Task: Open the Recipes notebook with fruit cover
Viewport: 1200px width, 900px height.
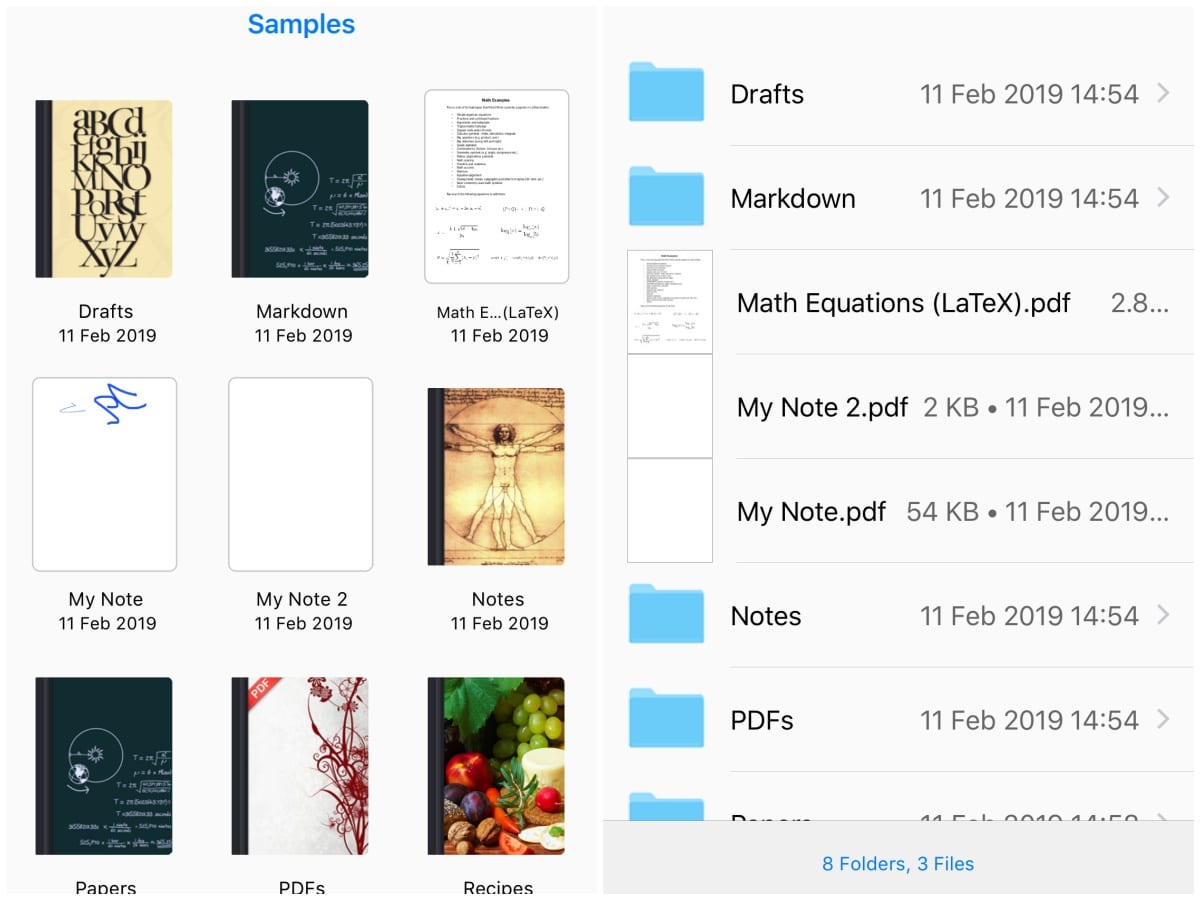Action: 496,765
